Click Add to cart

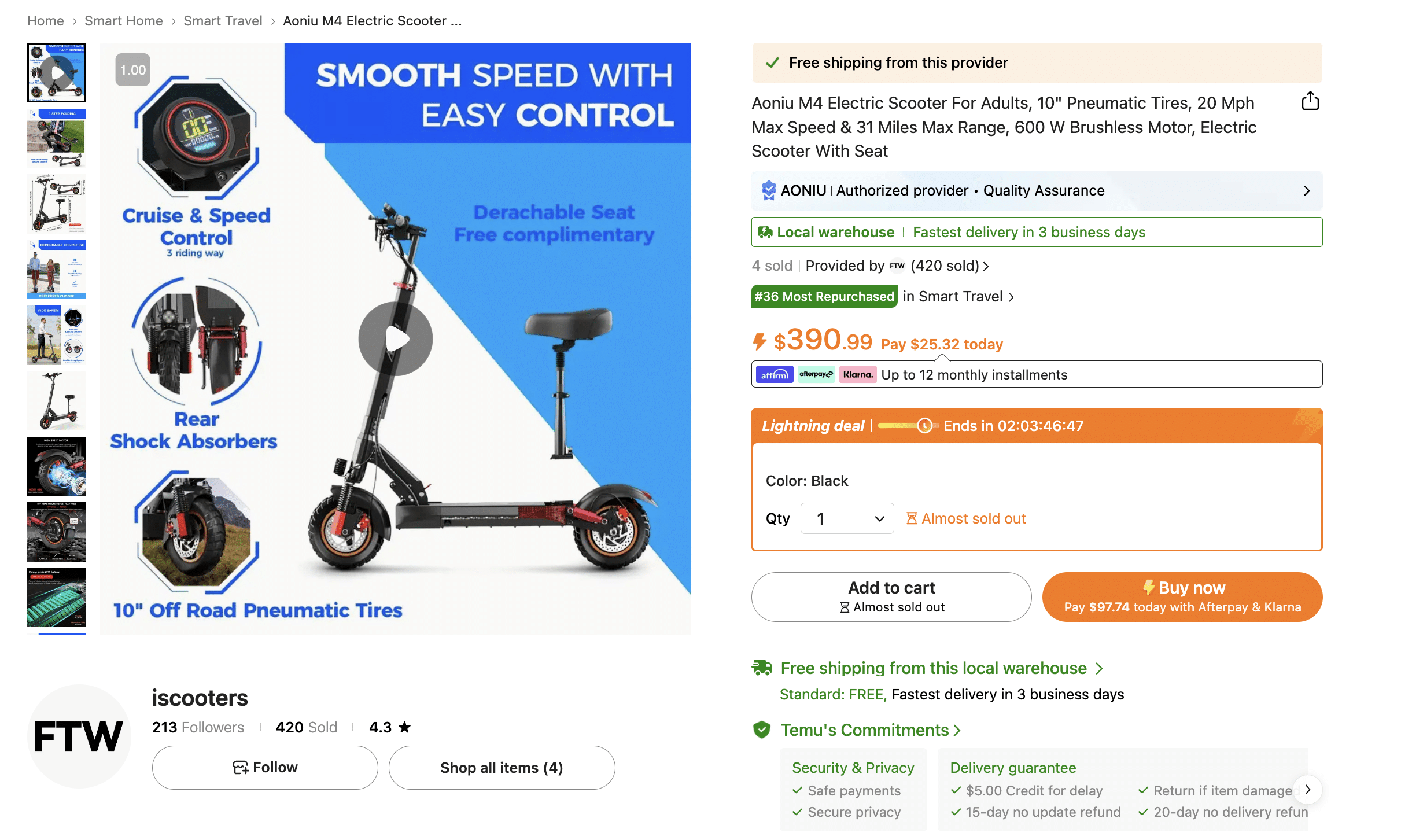tap(890, 596)
